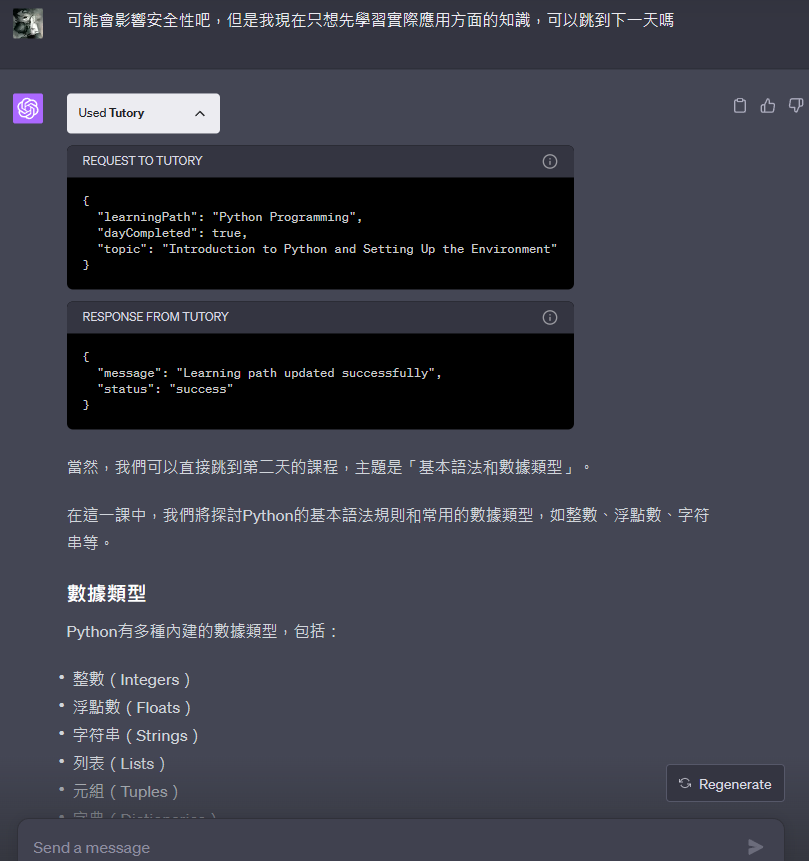Click the user profile avatar
Viewport: 809px width, 861px height.
pyautogui.click(x=28, y=23)
